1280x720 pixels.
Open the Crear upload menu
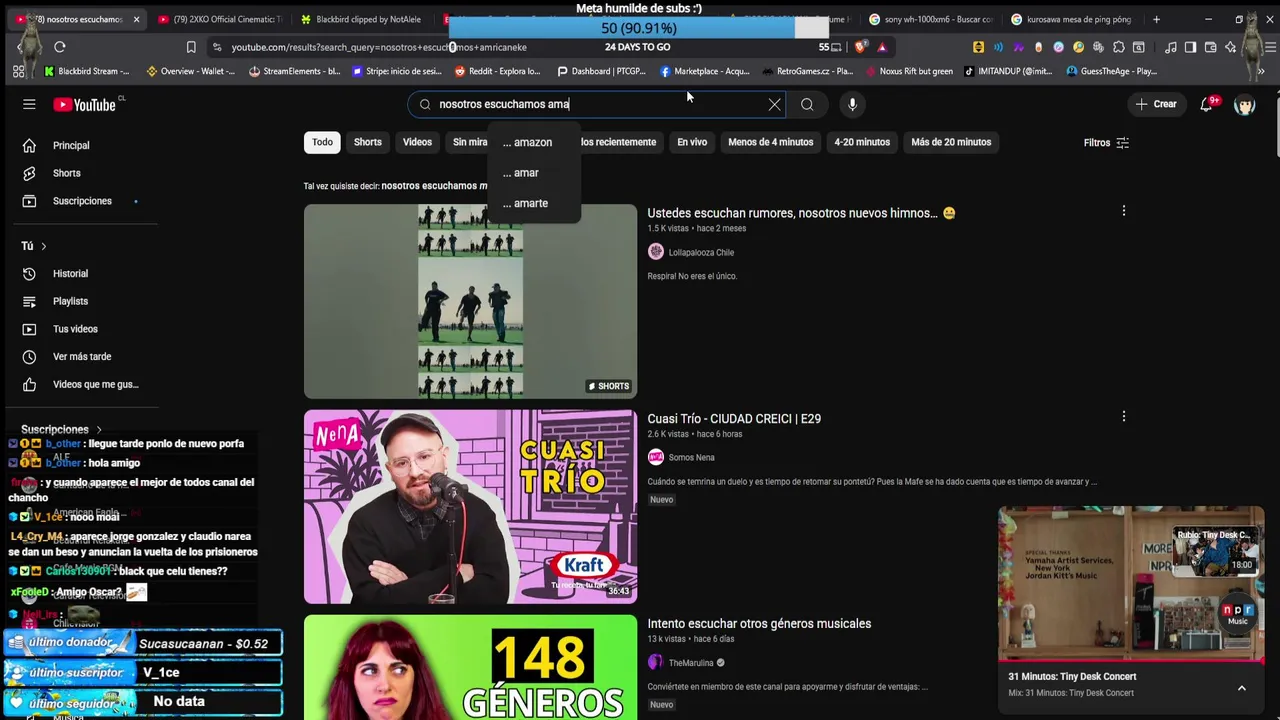1156,104
